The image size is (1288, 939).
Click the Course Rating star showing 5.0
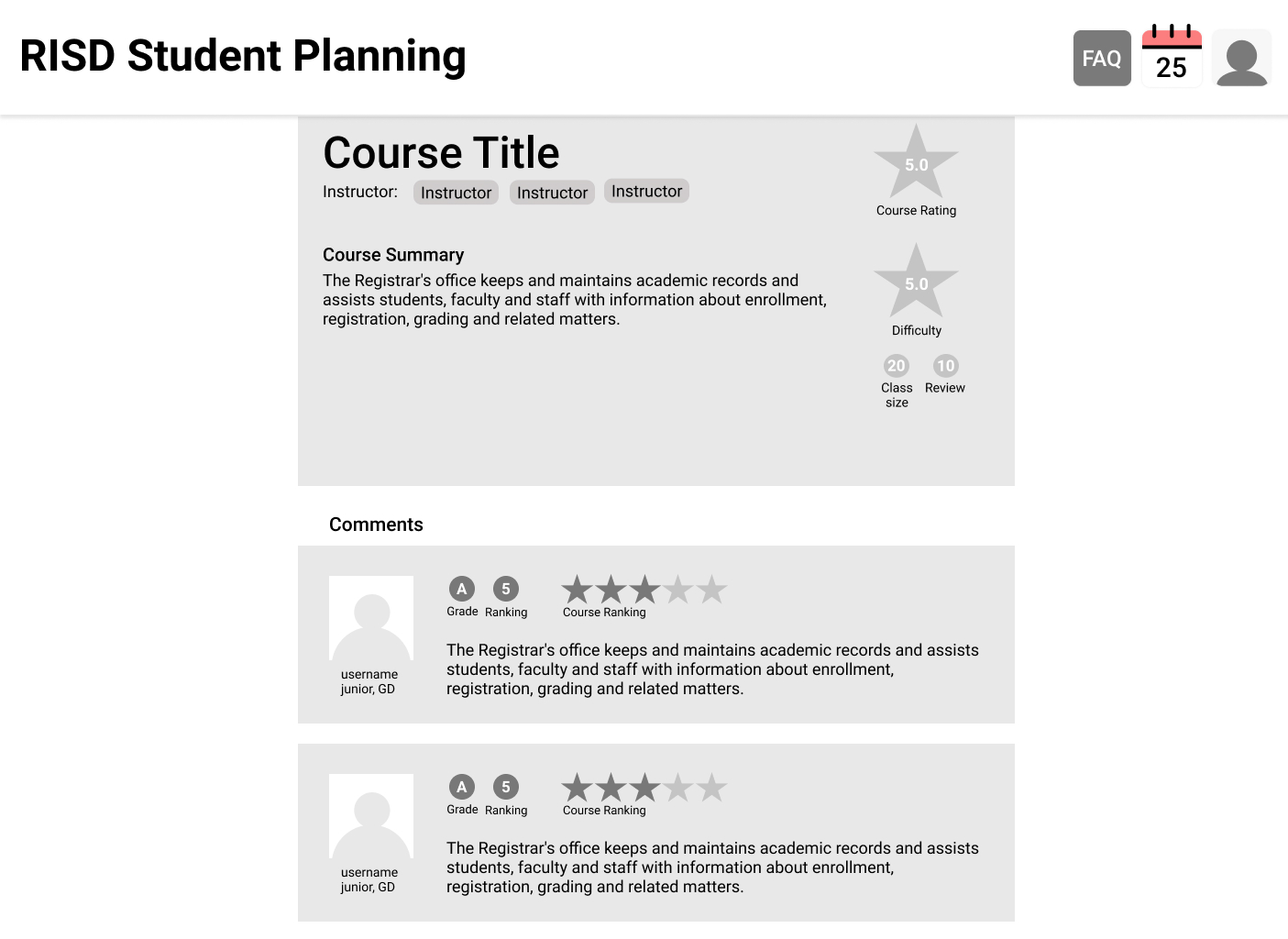point(916,165)
